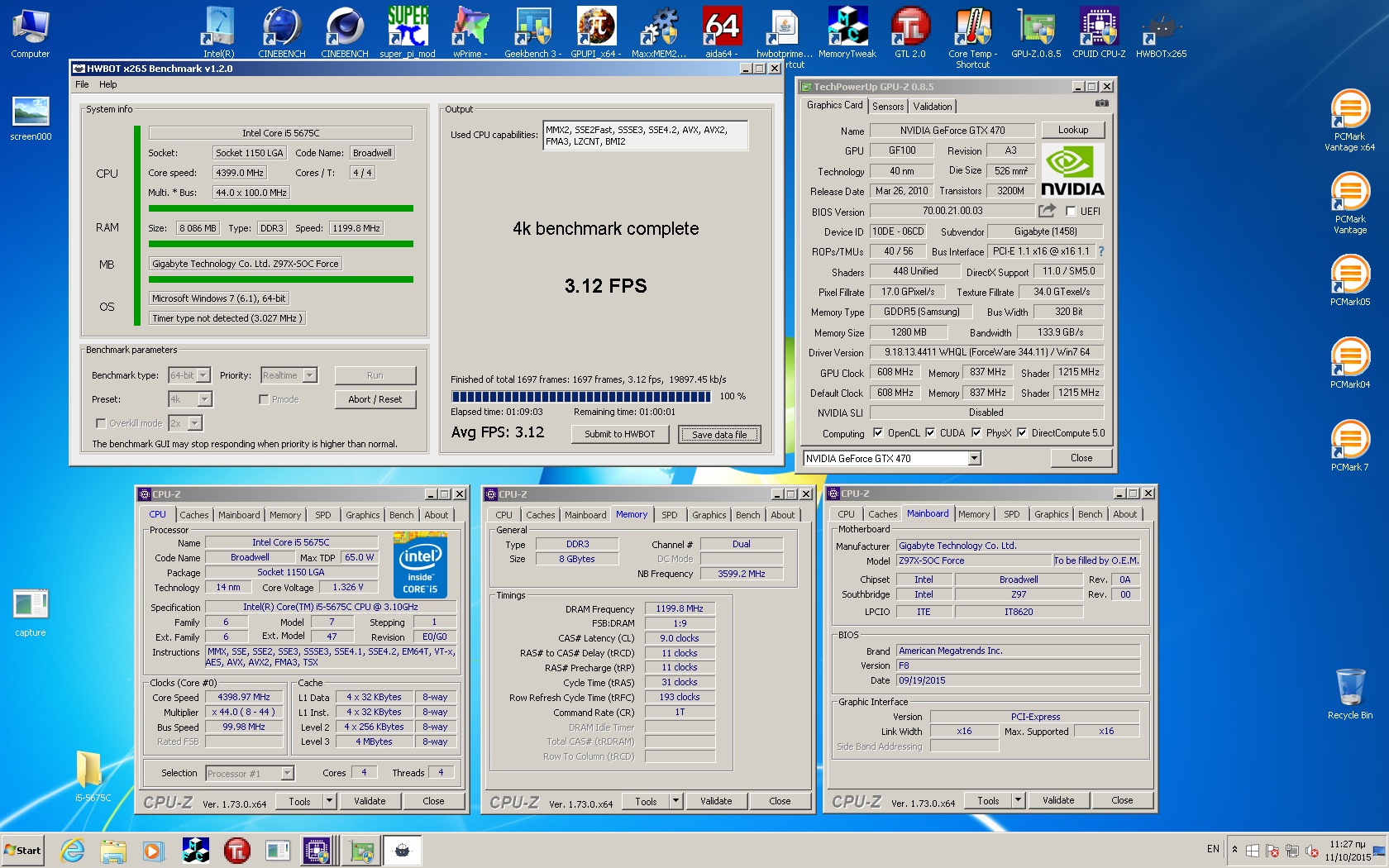Open Core Temp shortcut icon

tap(973, 37)
